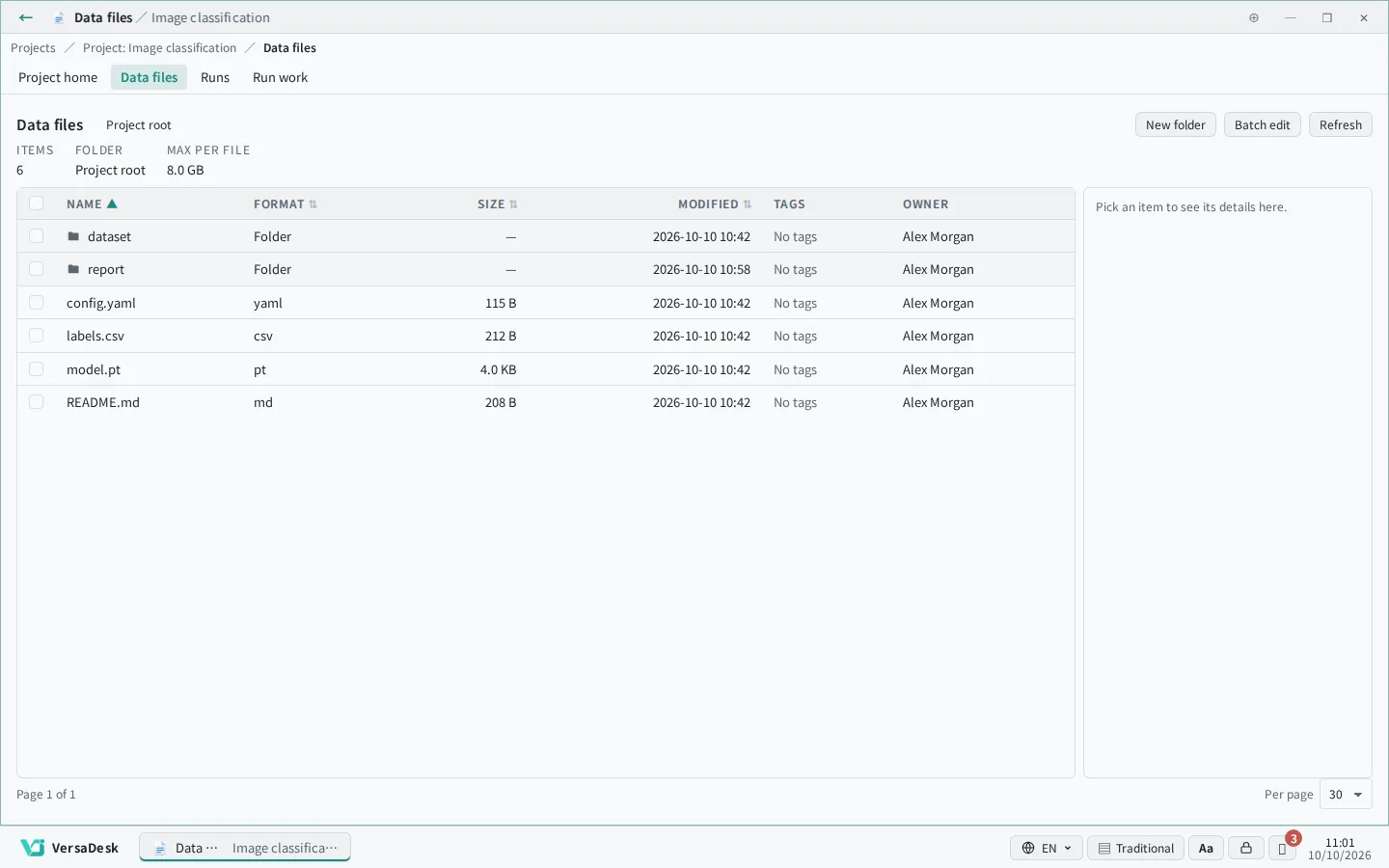Open Project: Image classification breadcrumb
Screen dimensions: 1389x868
click(x=159, y=47)
